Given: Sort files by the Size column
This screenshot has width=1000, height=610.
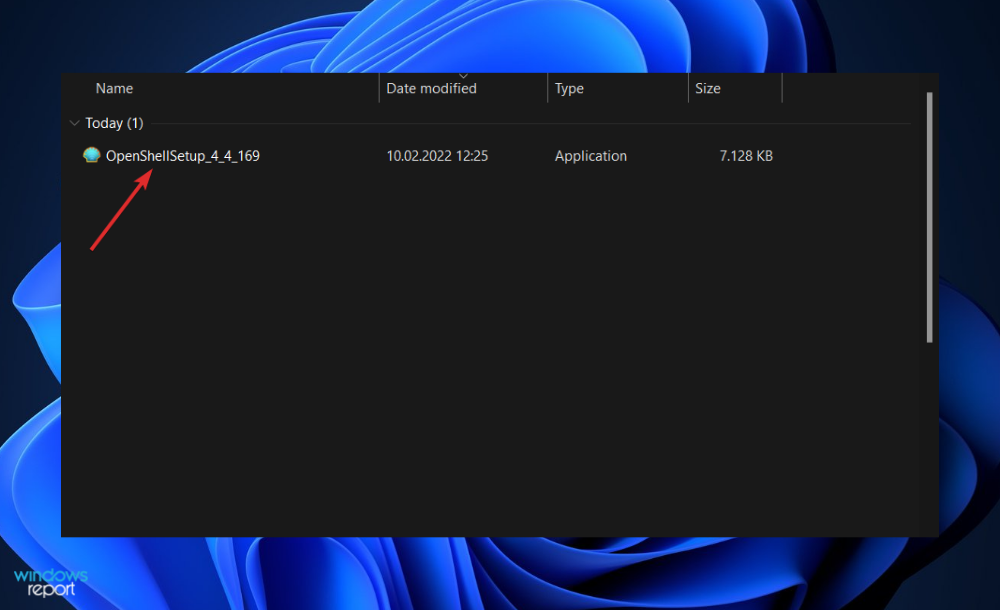Looking at the screenshot, I should [x=707, y=88].
